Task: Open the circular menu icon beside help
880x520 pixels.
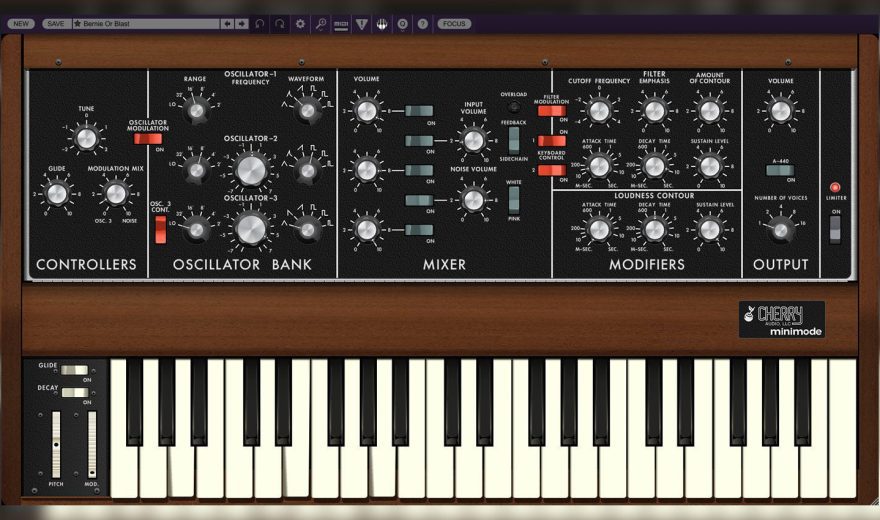Action: [x=402, y=24]
